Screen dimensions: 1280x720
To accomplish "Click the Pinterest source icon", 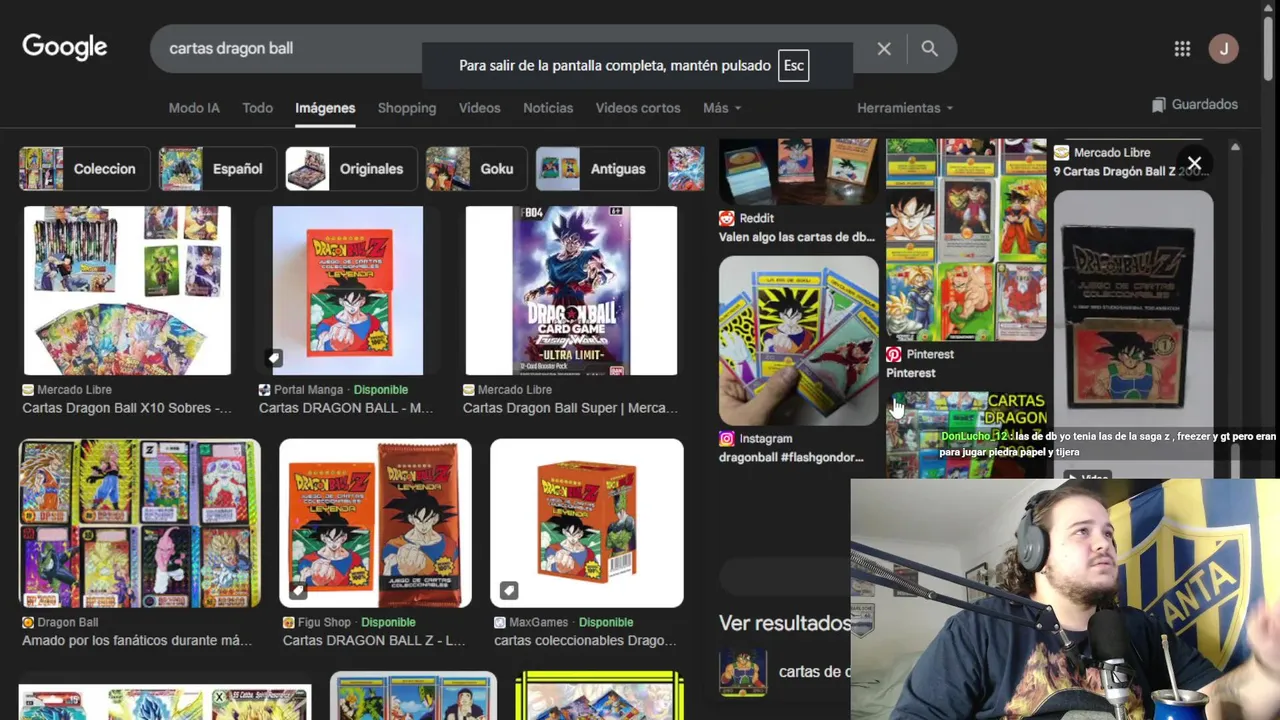I will (x=894, y=354).
